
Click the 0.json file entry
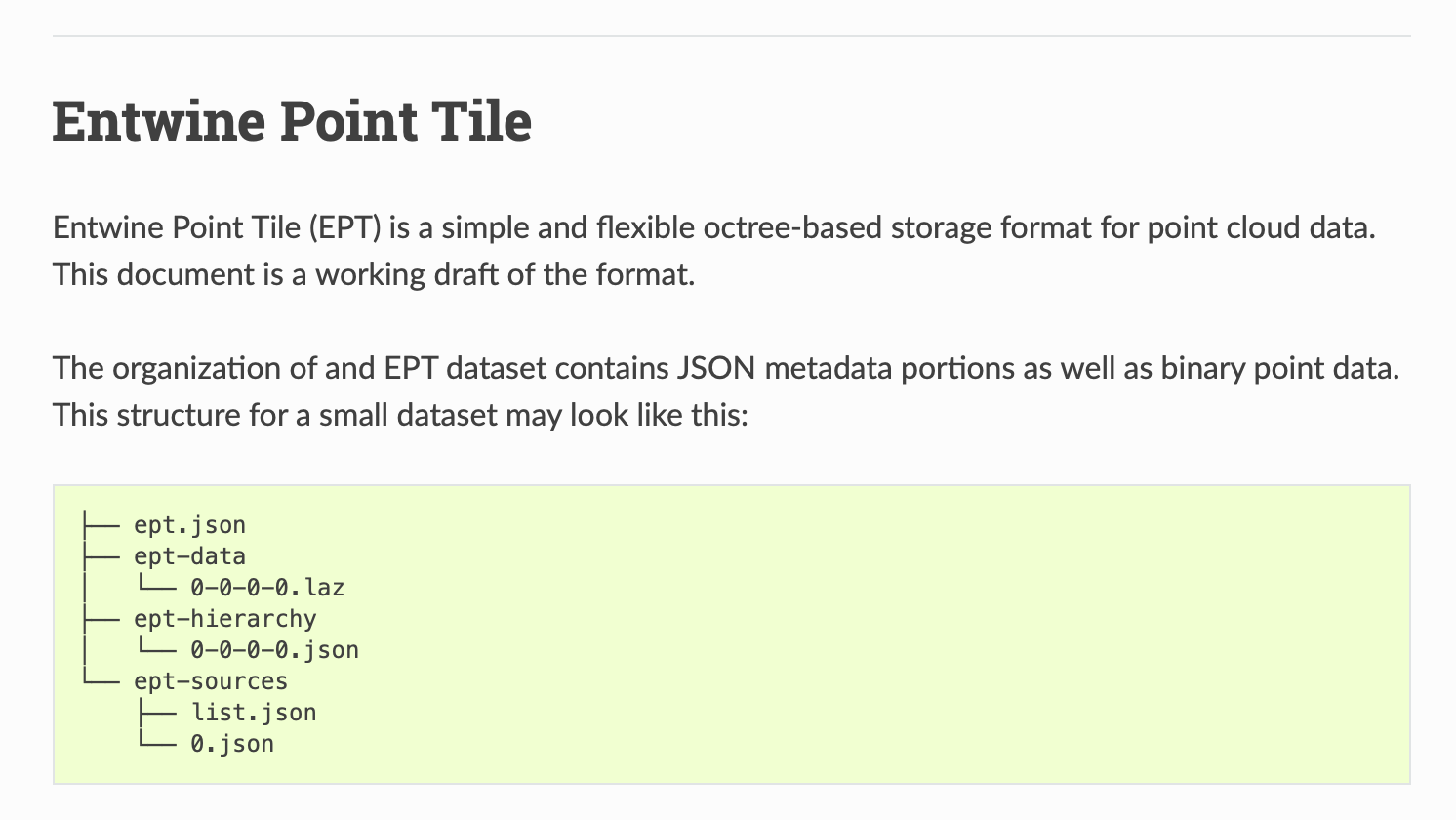click(x=231, y=744)
